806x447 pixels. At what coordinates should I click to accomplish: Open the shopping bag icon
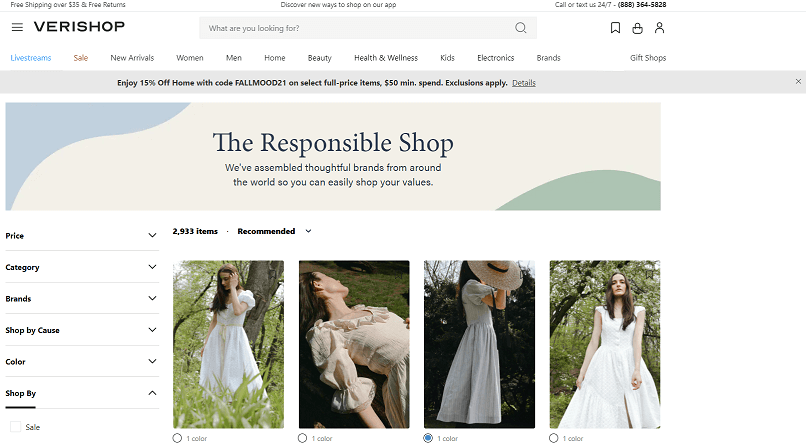637,28
